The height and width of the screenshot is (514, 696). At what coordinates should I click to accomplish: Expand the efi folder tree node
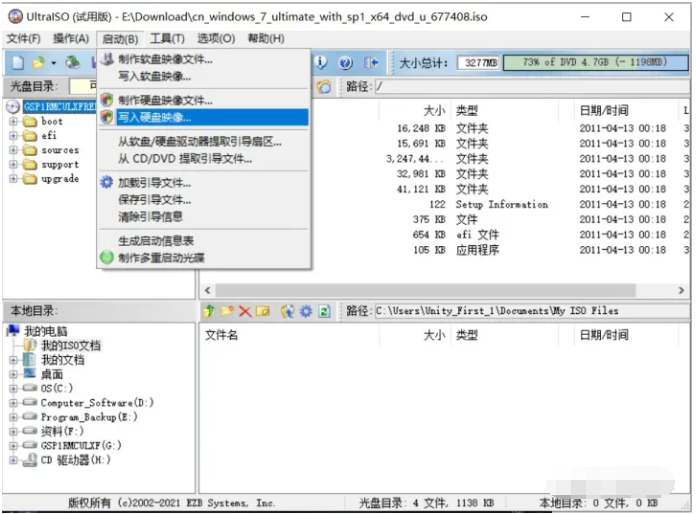click(x=13, y=135)
